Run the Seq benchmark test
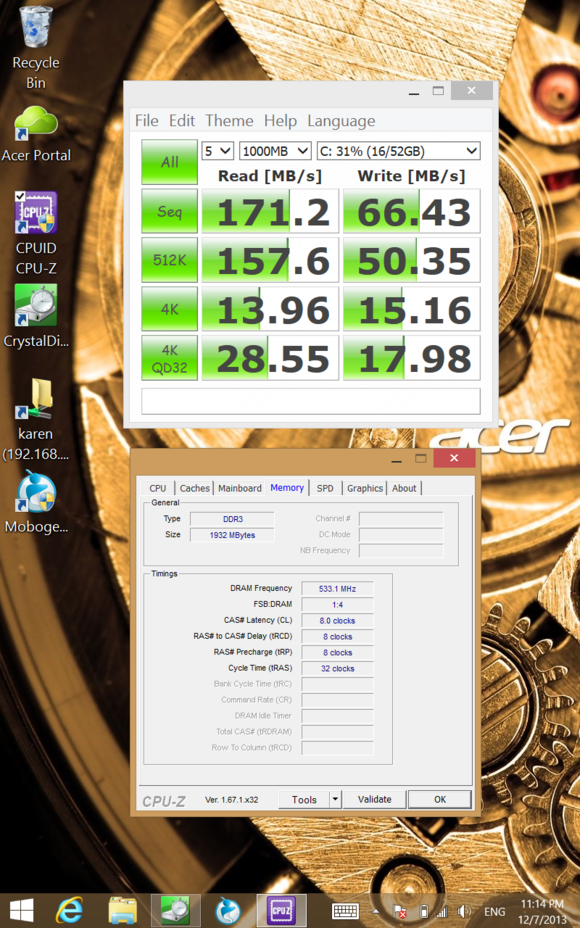580x928 pixels. (169, 211)
